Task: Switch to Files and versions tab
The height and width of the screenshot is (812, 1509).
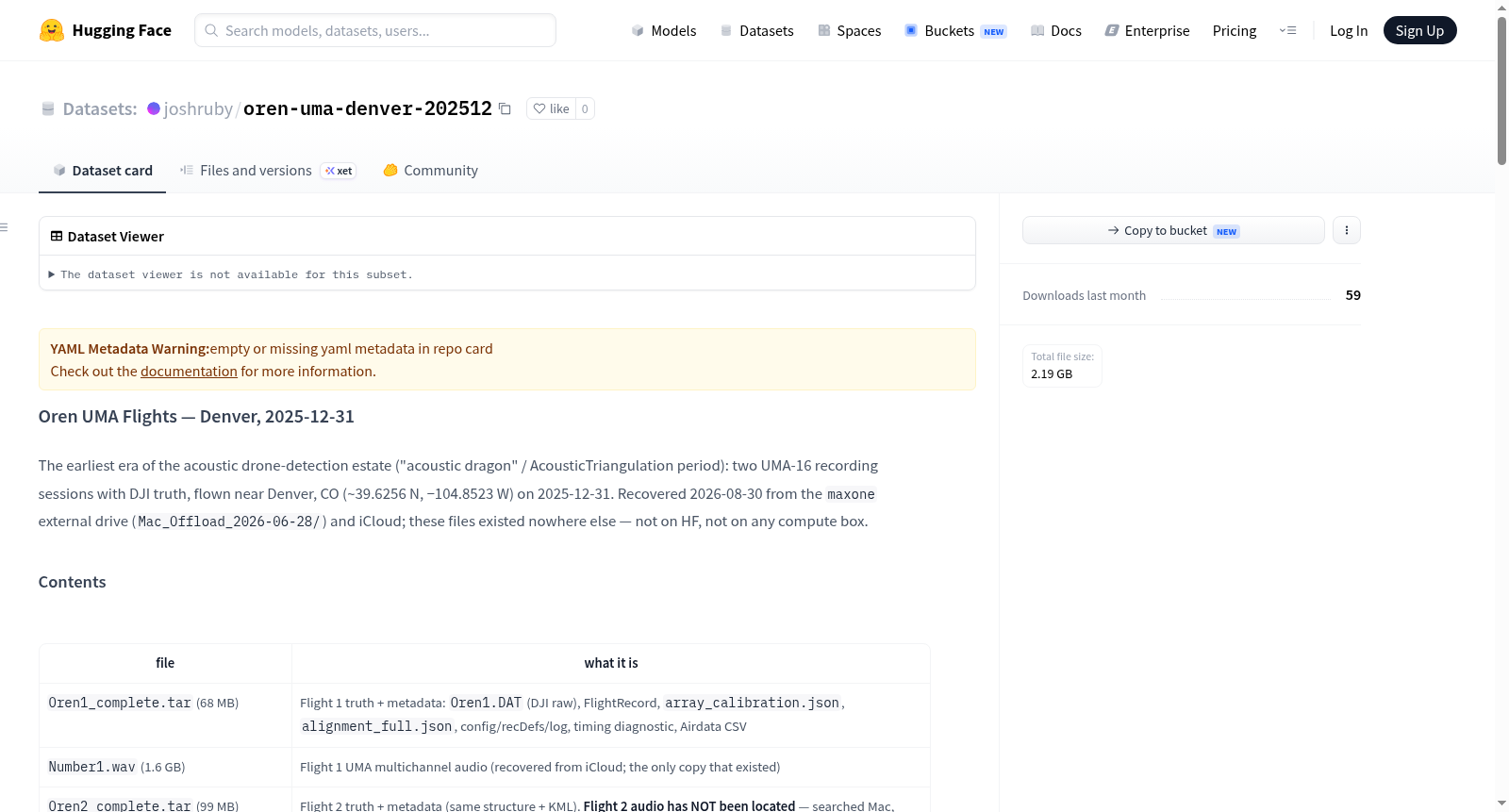Action: tap(267, 171)
